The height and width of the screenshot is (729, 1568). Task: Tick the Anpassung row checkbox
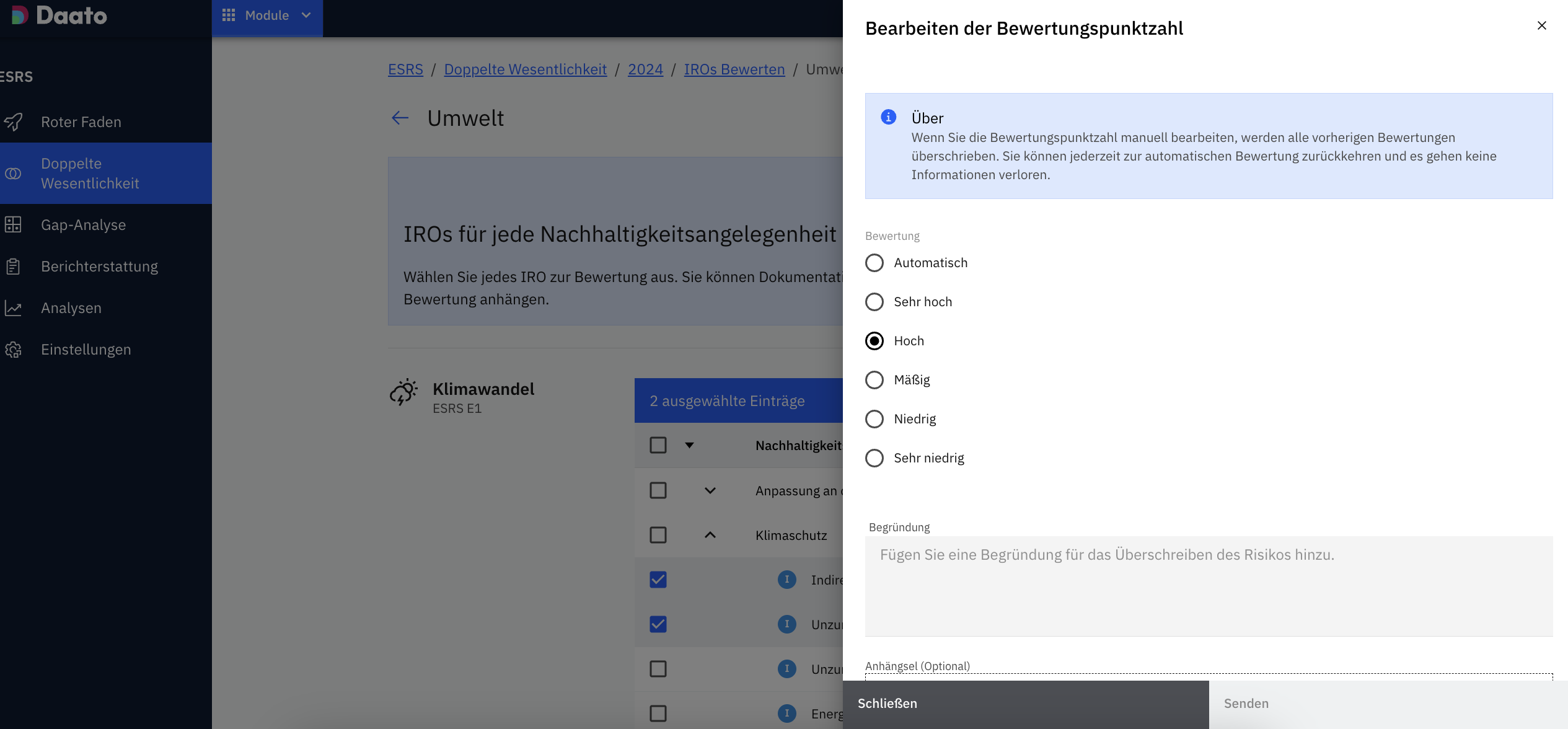click(x=658, y=490)
